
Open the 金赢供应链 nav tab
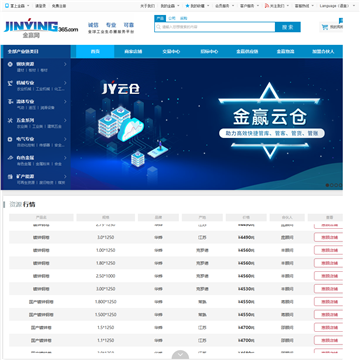point(247,52)
